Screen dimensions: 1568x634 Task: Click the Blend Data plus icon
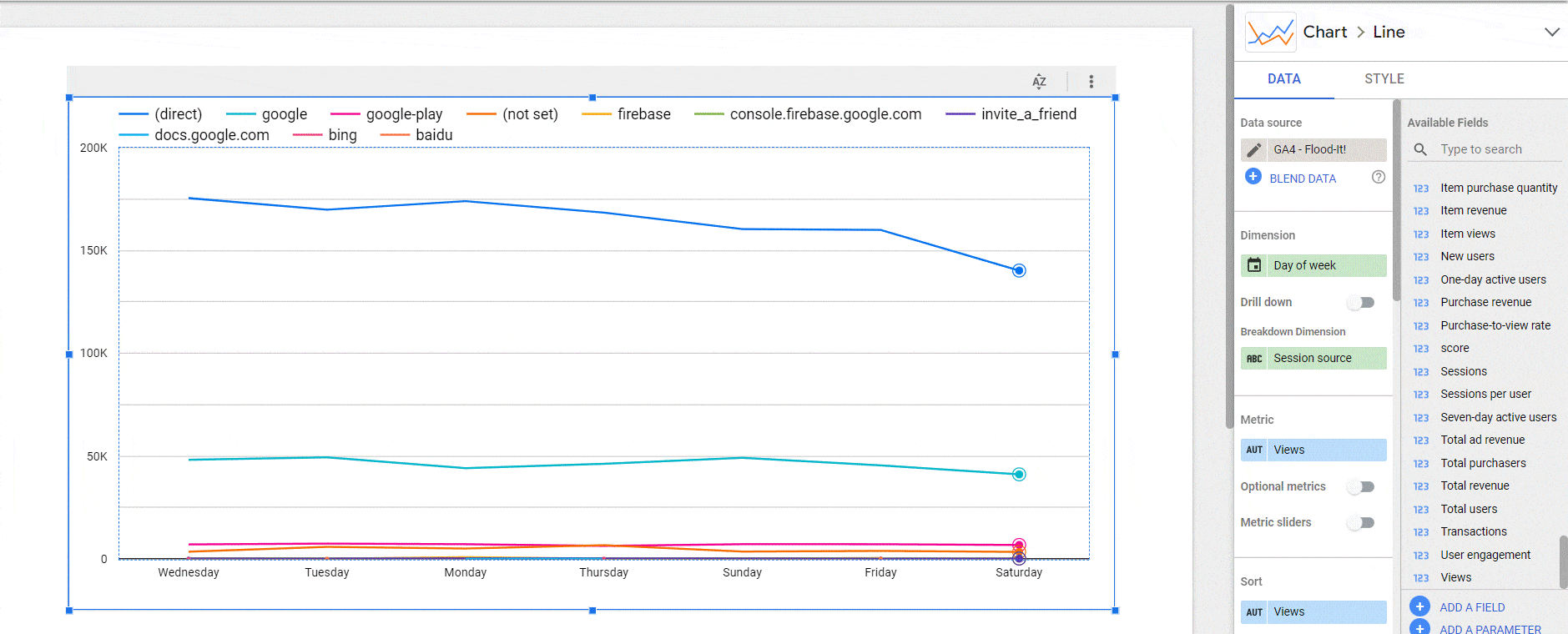pyautogui.click(x=1253, y=177)
